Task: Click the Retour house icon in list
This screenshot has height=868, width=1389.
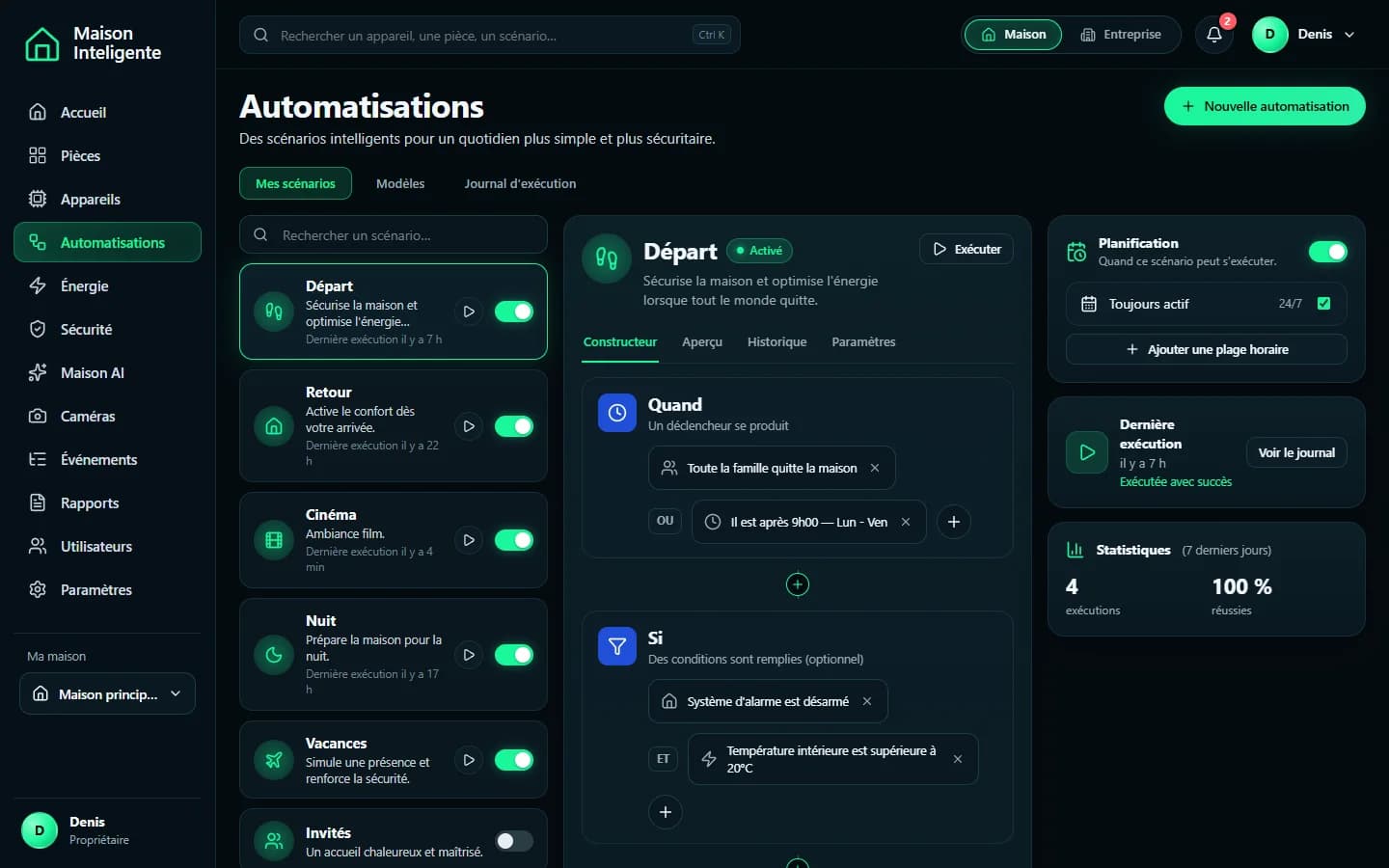Action: pyautogui.click(x=274, y=426)
